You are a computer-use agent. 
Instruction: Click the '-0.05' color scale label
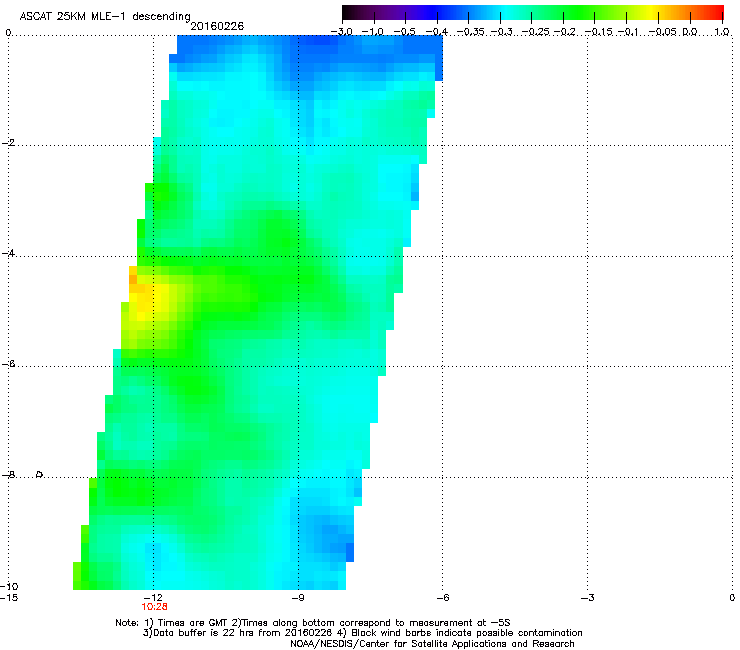click(x=662, y=32)
